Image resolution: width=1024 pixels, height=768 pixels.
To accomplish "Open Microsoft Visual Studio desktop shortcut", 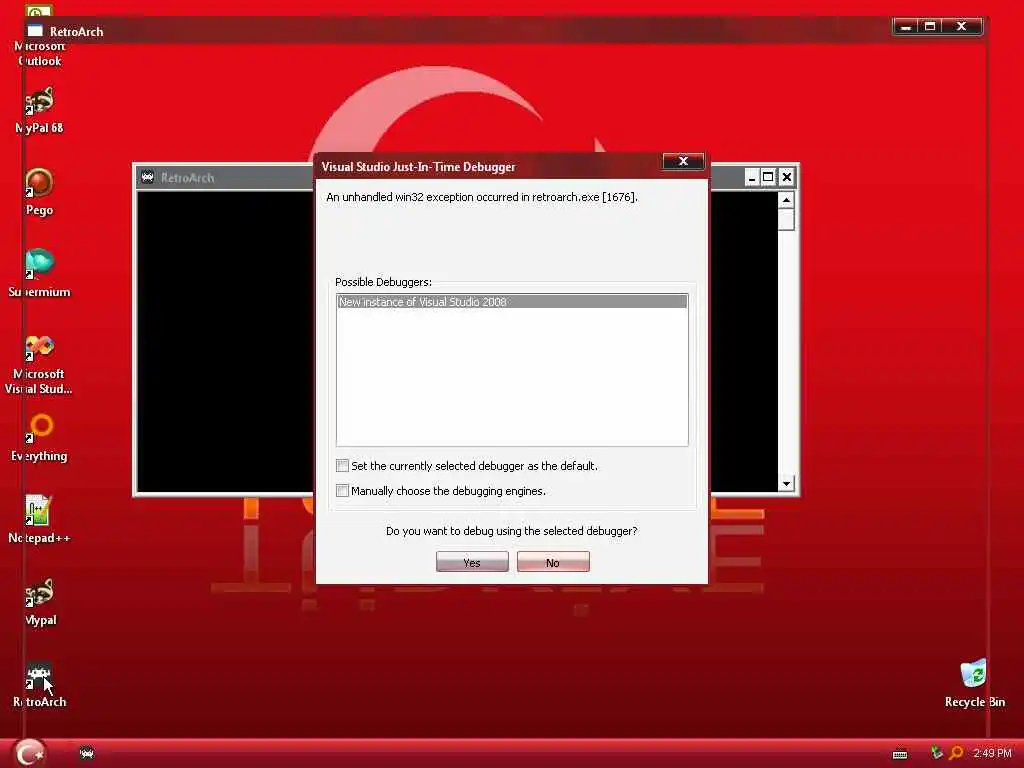I will click(x=39, y=363).
